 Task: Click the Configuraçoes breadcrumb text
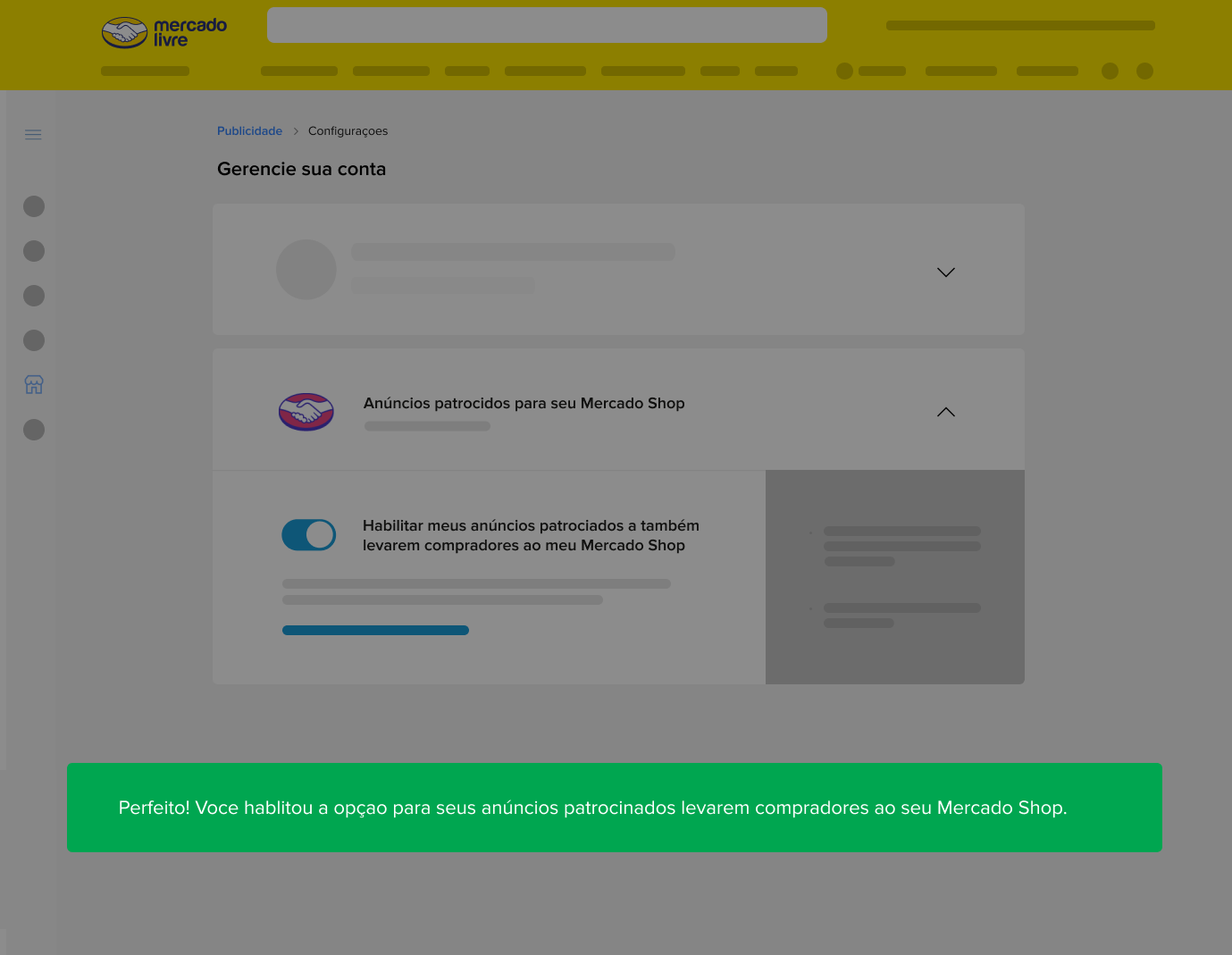click(348, 130)
